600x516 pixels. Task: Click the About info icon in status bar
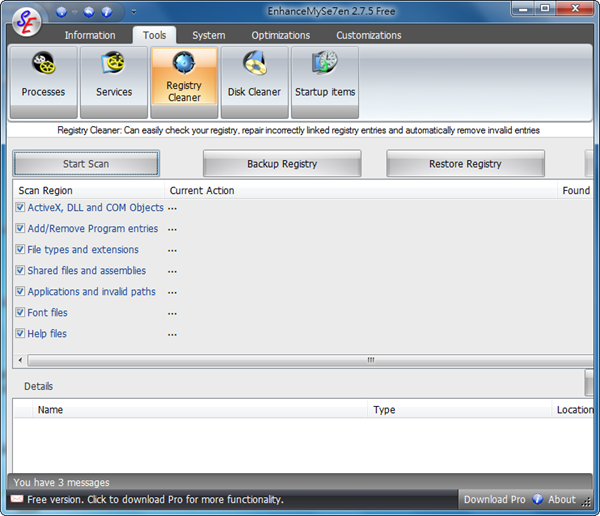(x=538, y=499)
